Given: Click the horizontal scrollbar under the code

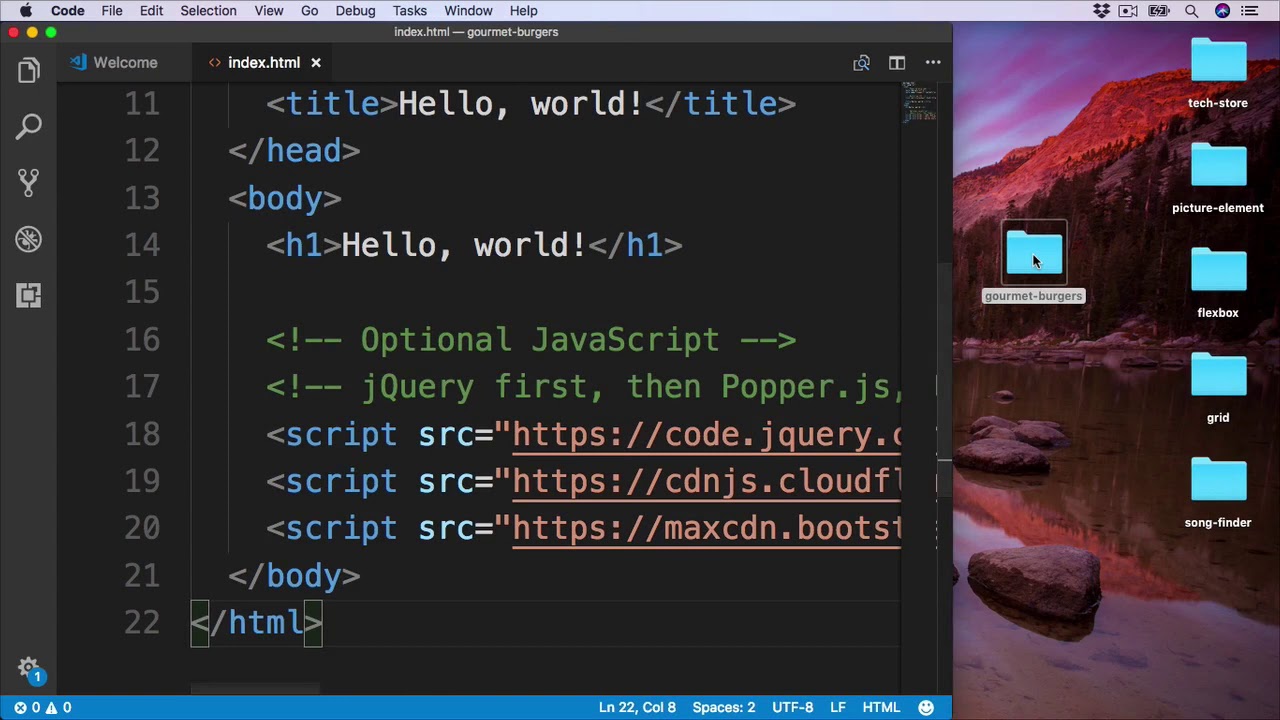Looking at the screenshot, I should point(255,688).
